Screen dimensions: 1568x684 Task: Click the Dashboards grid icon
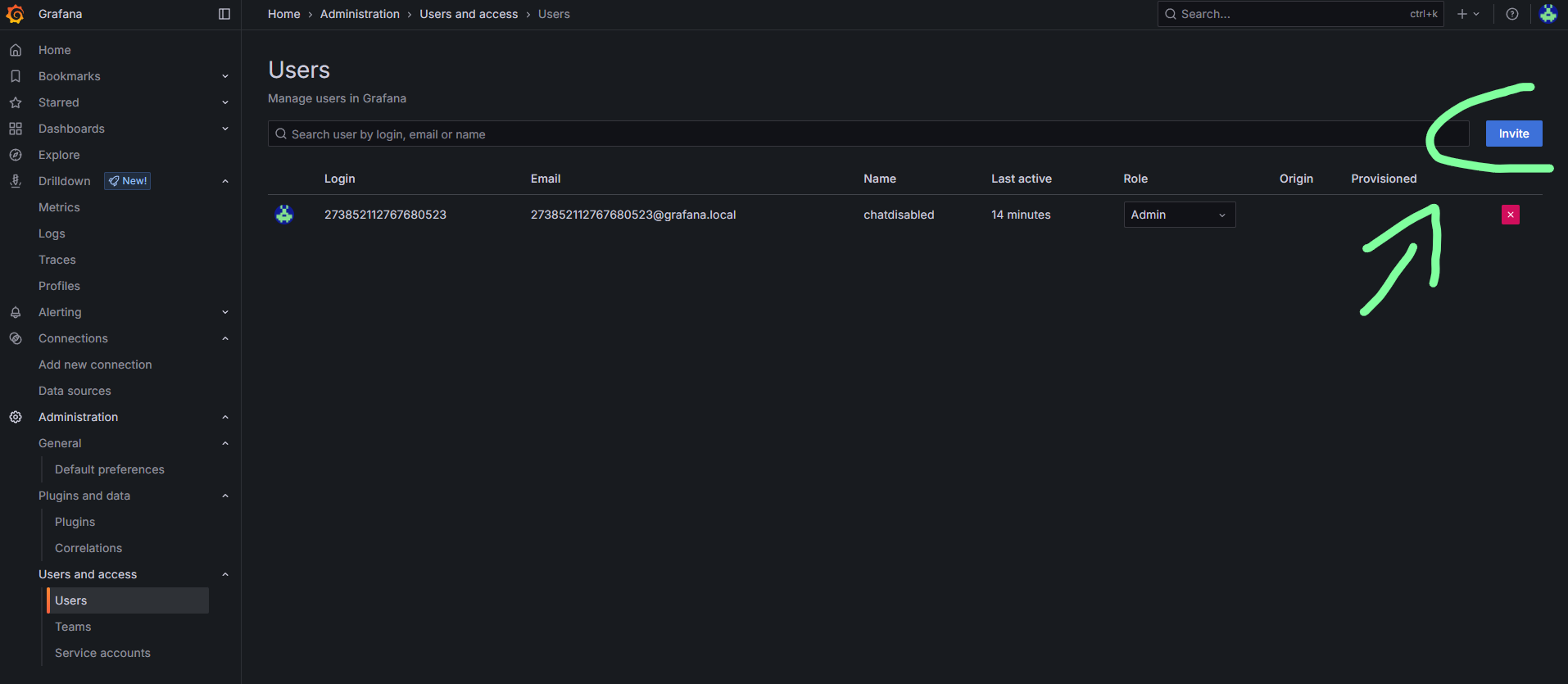pyautogui.click(x=16, y=129)
